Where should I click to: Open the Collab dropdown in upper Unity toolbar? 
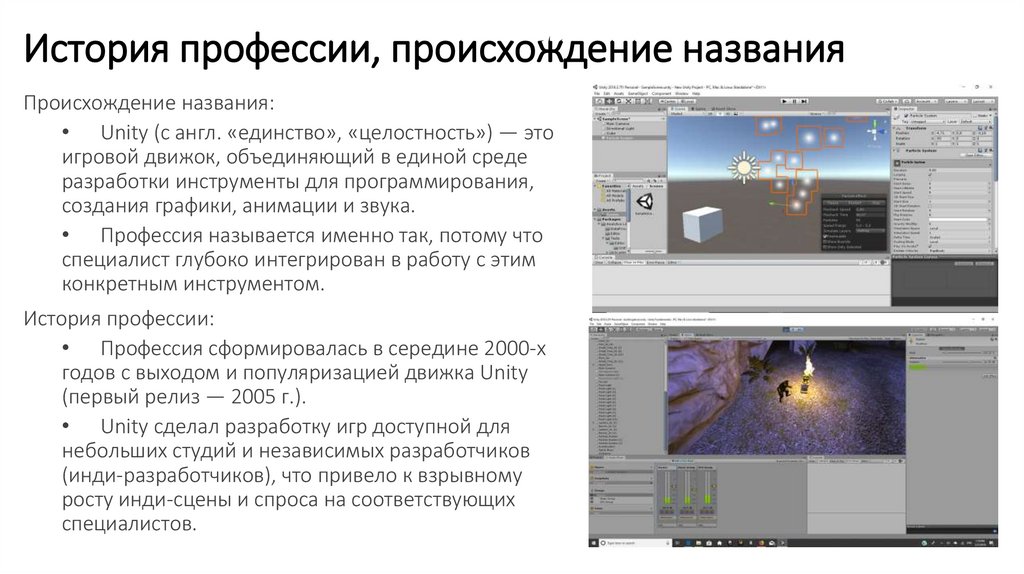click(x=888, y=101)
